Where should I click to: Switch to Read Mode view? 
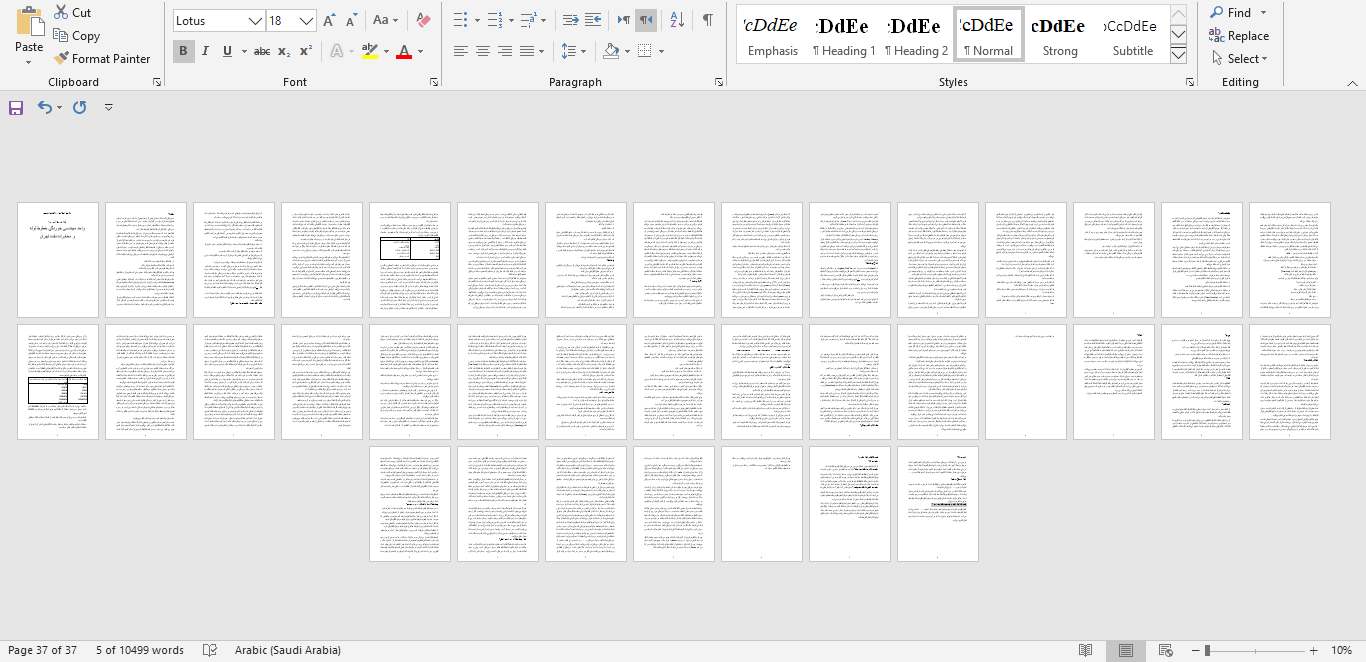[1086, 650]
